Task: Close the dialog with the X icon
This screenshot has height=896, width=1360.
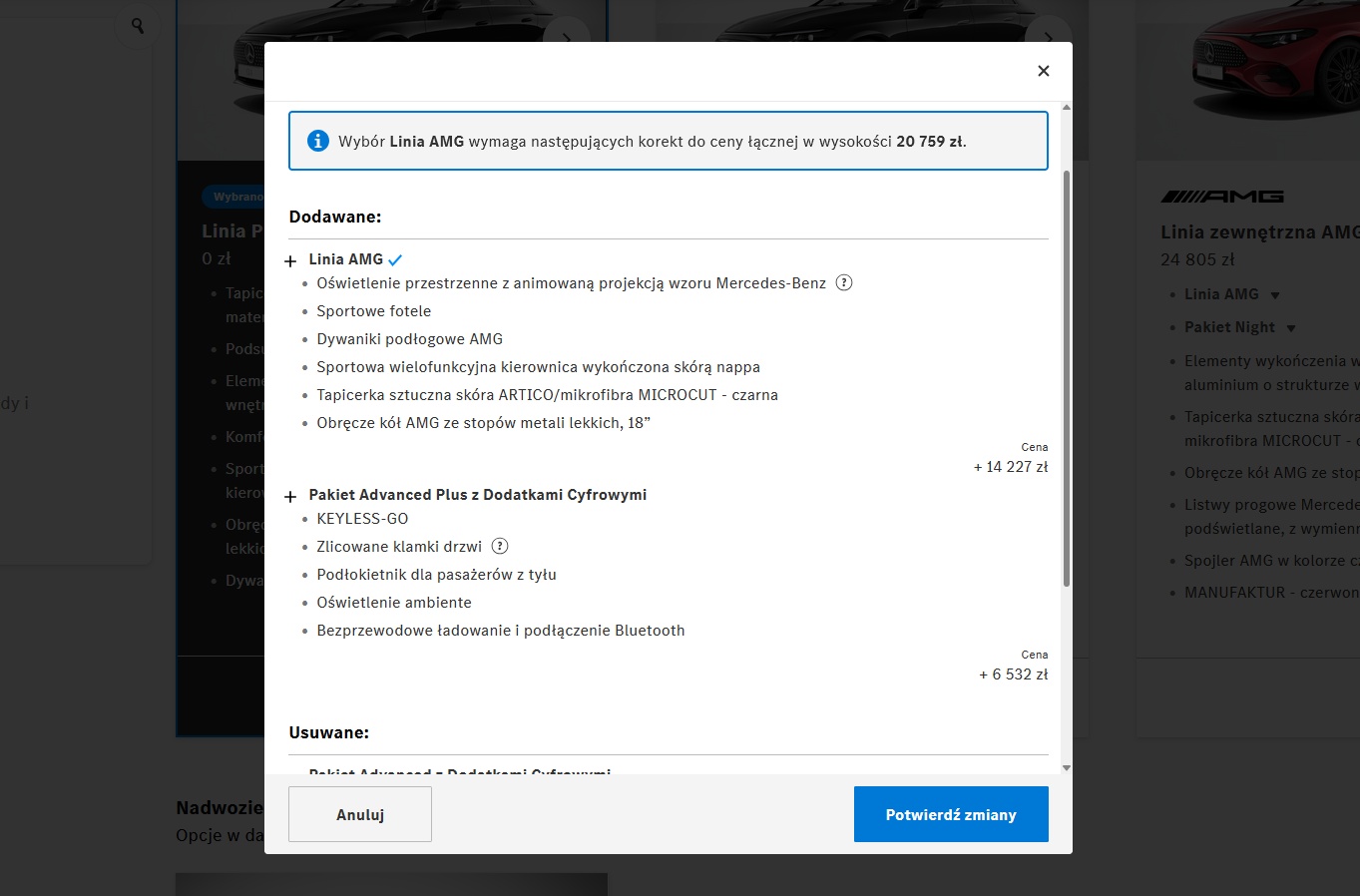Action: 1044,71
